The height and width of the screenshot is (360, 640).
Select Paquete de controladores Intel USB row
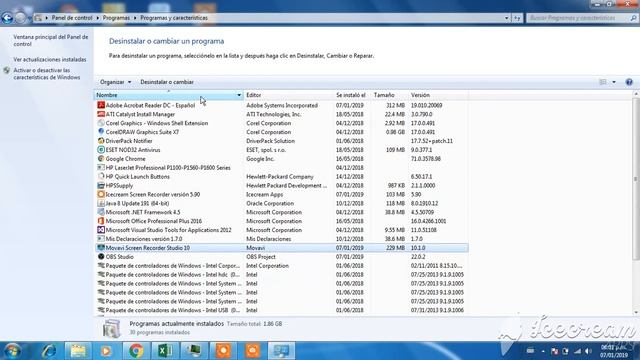(282, 310)
